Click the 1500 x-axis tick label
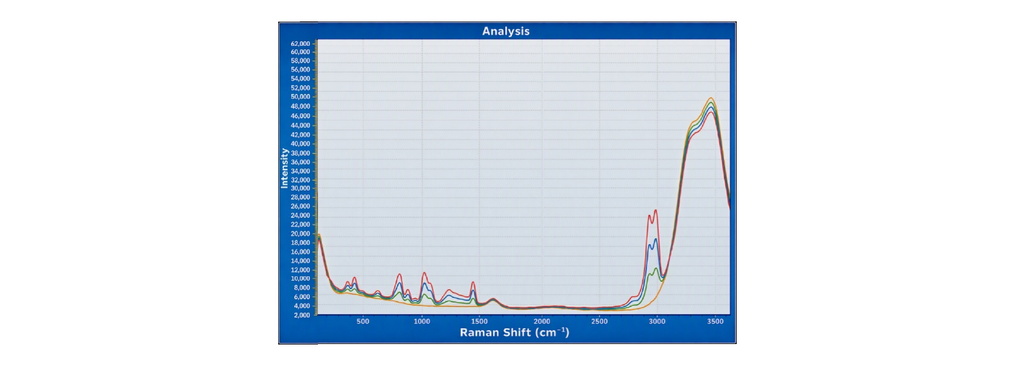The image size is (1019, 369). (x=480, y=321)
